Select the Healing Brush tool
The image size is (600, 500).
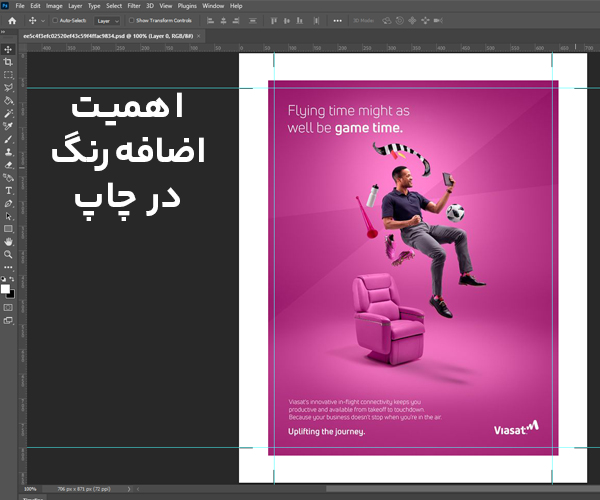pyautogui.click(x=8, y=178)
